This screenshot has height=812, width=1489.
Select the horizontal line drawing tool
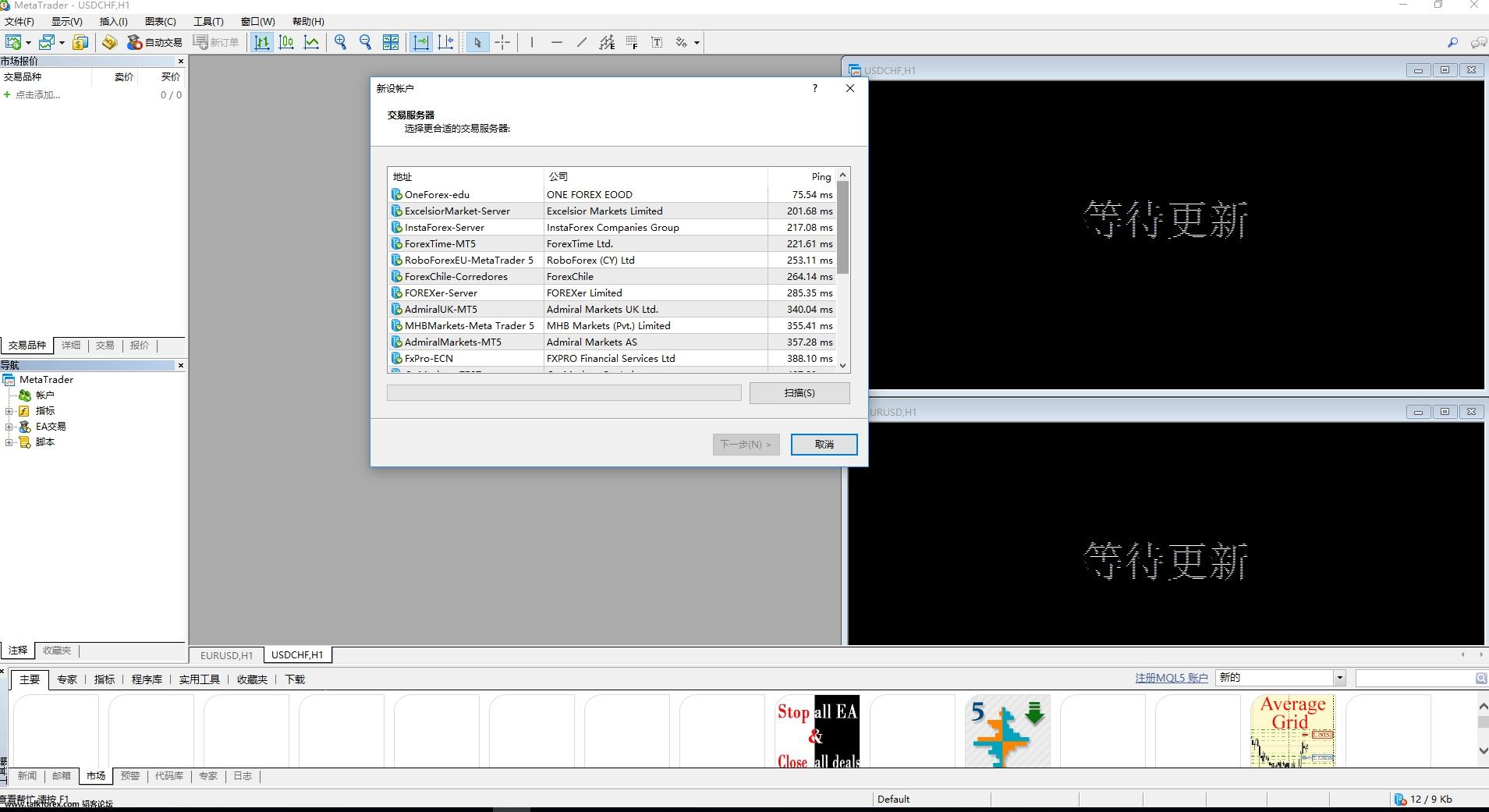point(556,42)
